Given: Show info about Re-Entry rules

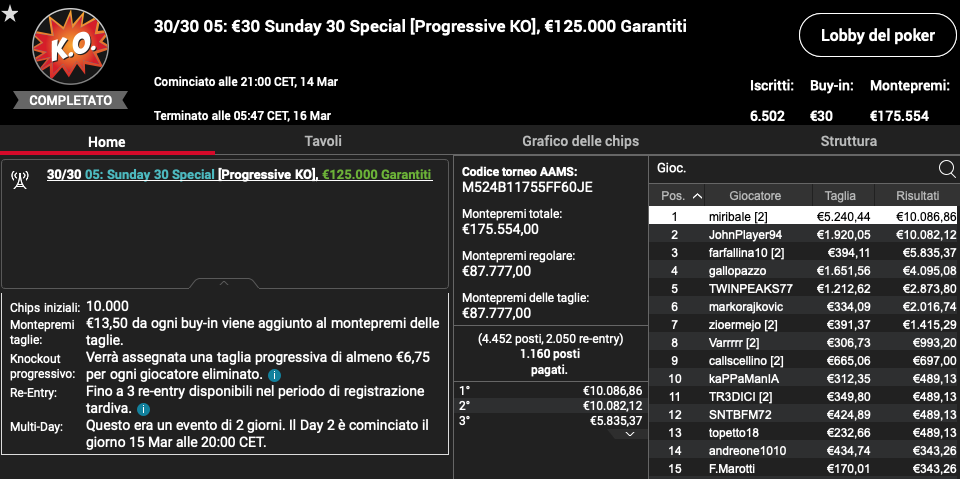Looking at the screenshot, I should click(x=144, y=409).
